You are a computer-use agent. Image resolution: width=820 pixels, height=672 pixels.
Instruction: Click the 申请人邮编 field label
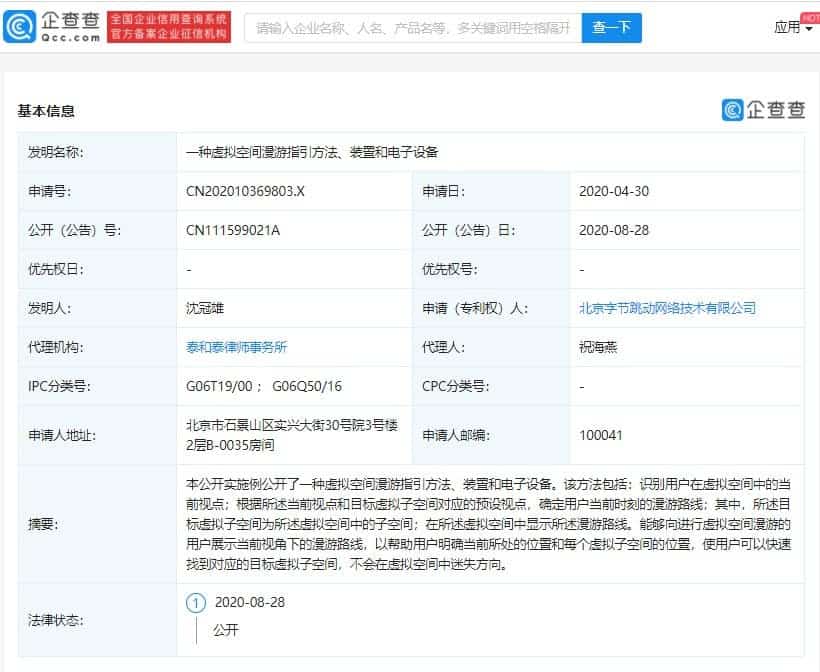(x=455, y=435)
